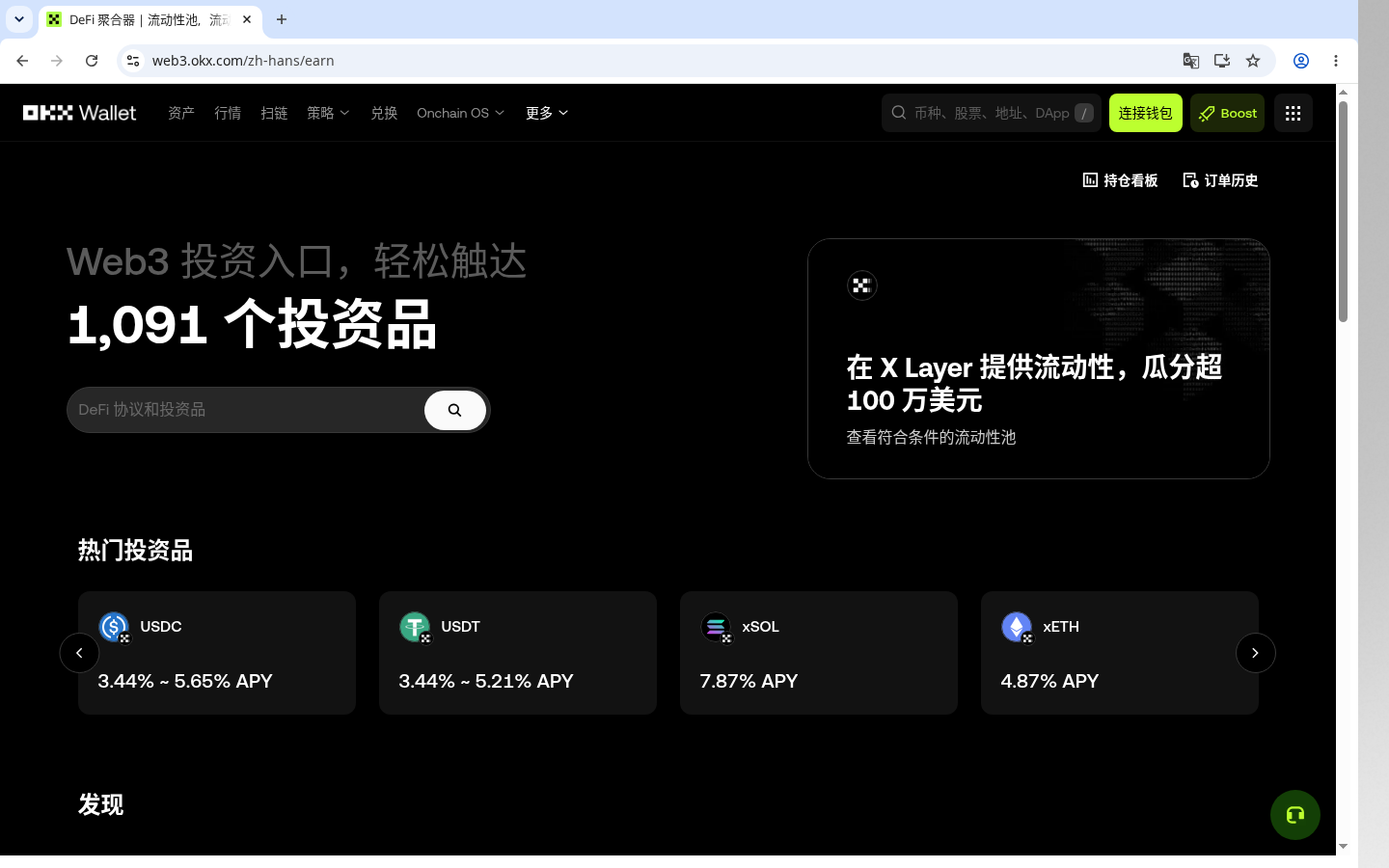Click the site information icon
Screen dimensions: 1389x868
(133, 61)
